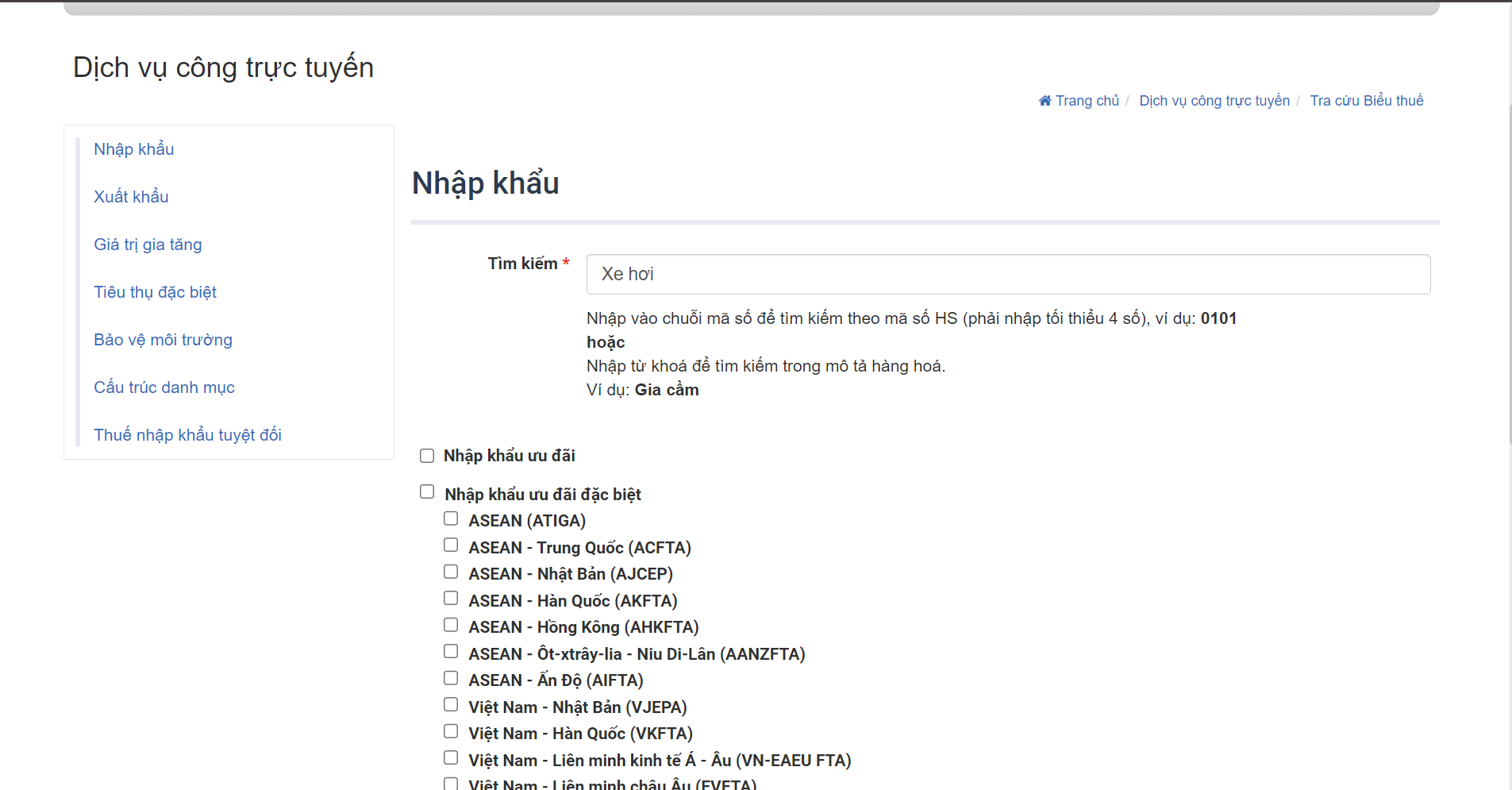Screen dimensions: 1512x790
Task: Tick the Nhập khẩu ưu đãi checkbox
Action: pos(427,456)
